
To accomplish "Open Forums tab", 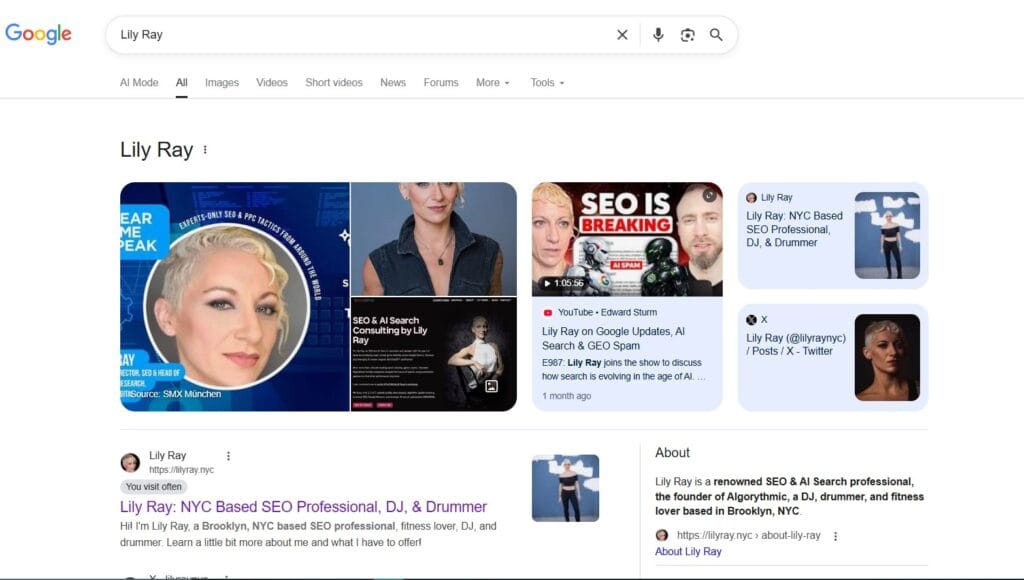I will (x=441, y=82).
